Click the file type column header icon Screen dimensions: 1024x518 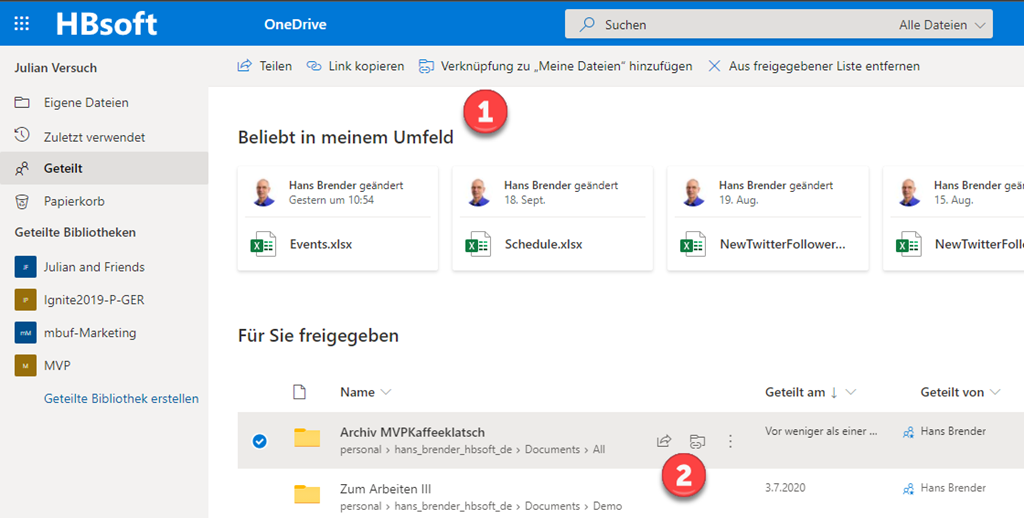tap(298, 392)
